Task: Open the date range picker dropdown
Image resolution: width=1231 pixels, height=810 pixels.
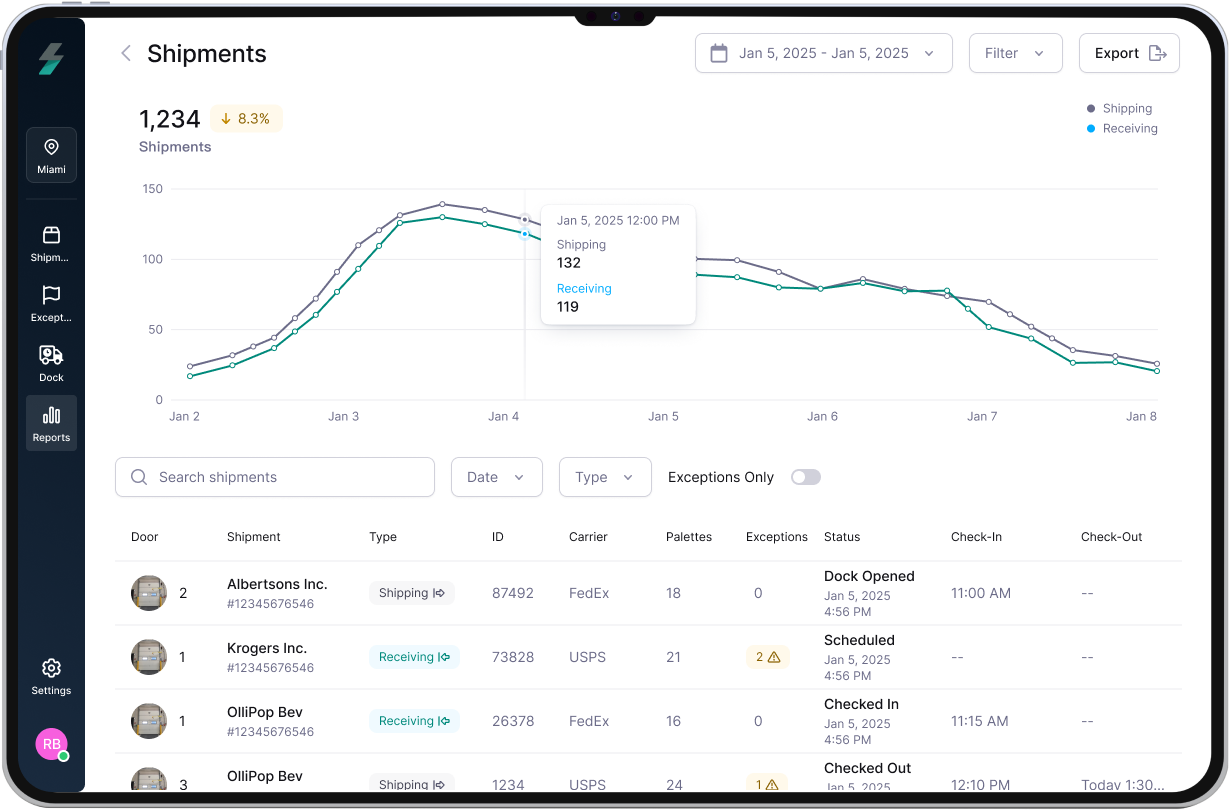Action: tap(822, 54)
